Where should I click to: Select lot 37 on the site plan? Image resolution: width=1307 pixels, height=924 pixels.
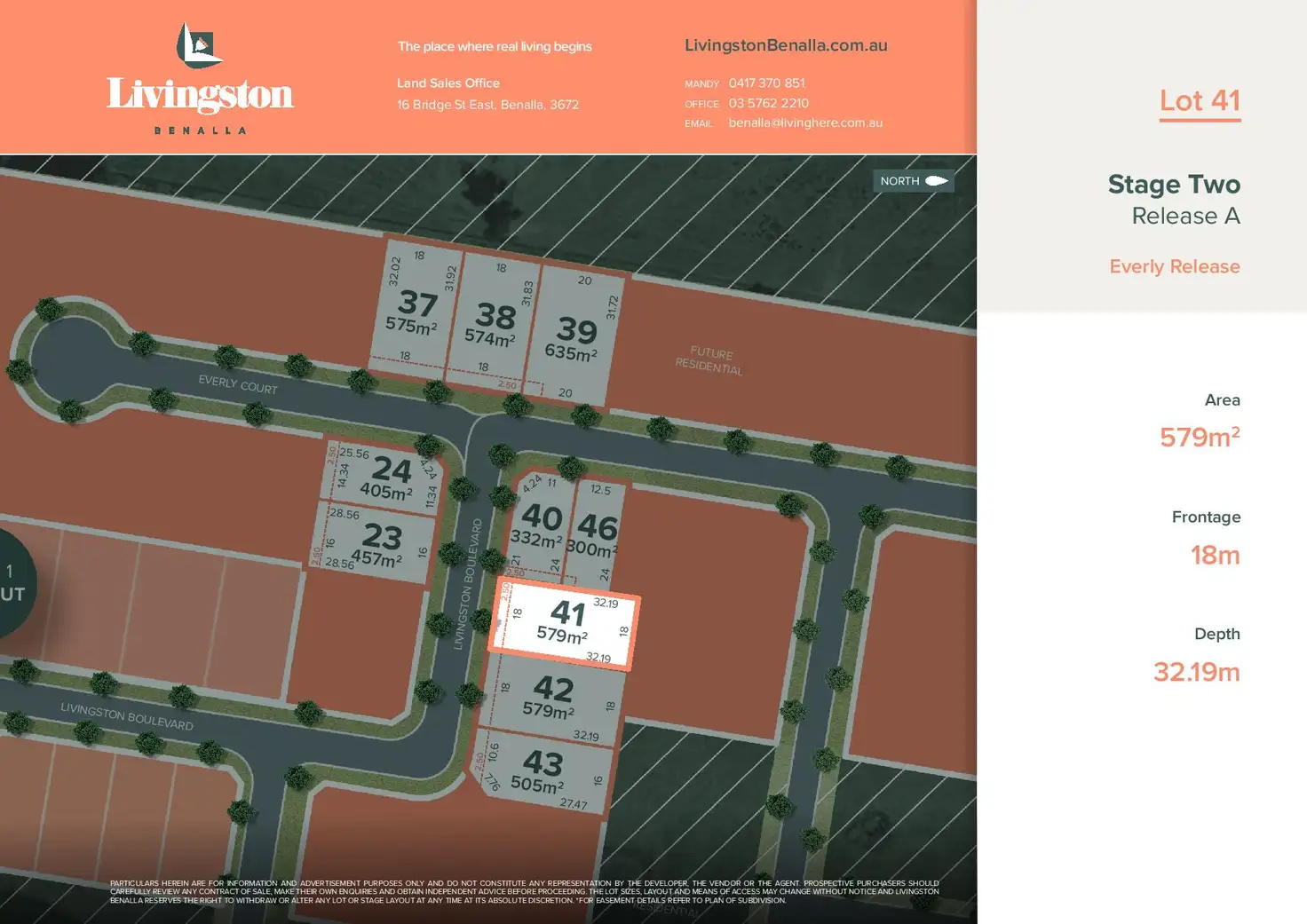[413, 312]
